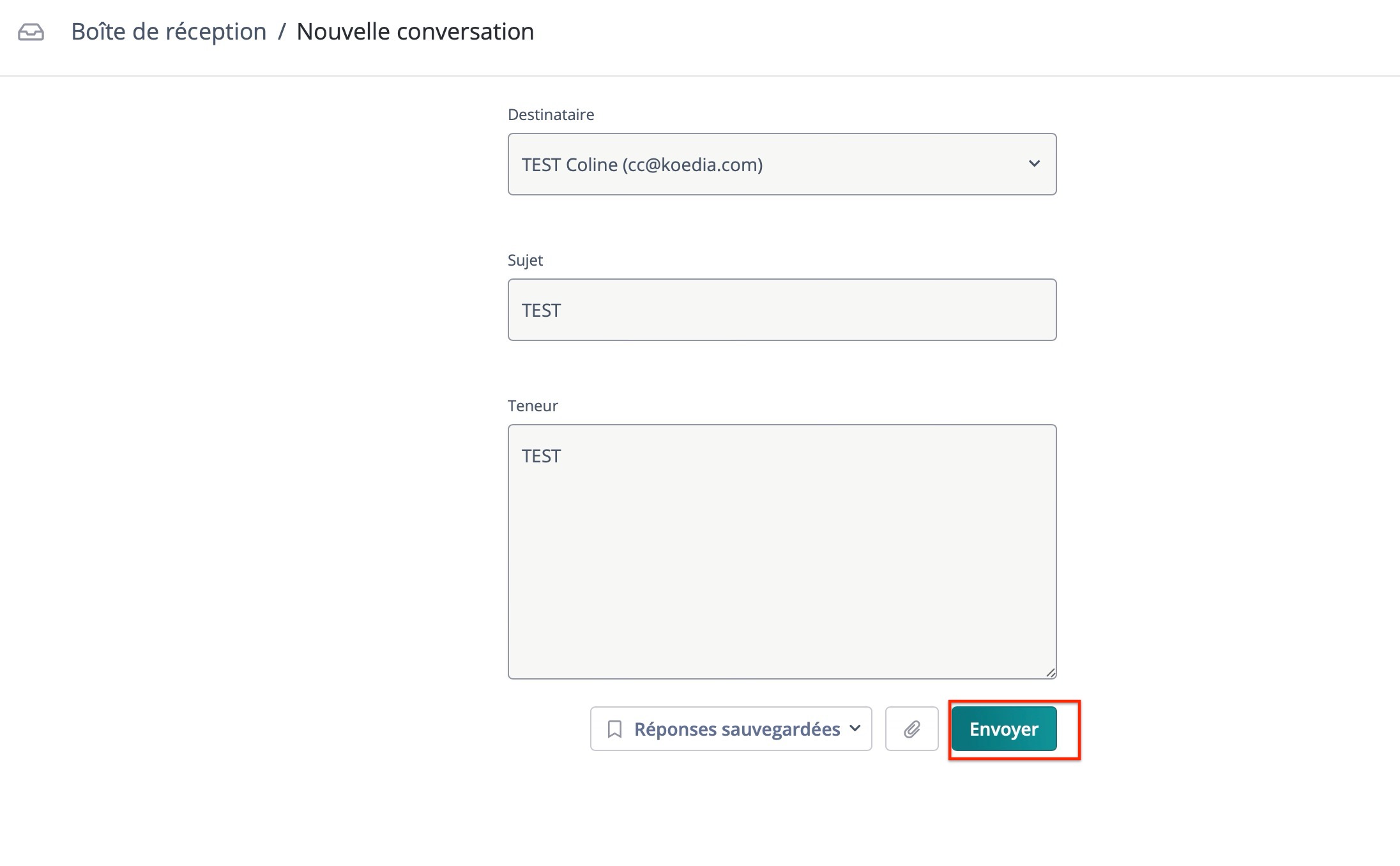The width and height of the screenshot is (1400, 866).
Task: Click the Destinataire field label
Action: coord(551,115)
